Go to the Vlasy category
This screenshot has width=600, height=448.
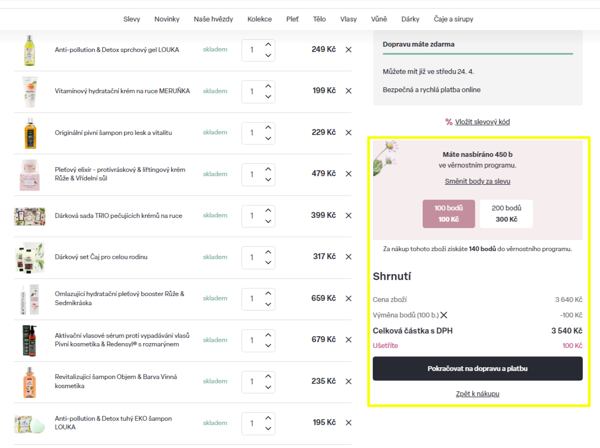pos(348,19)
